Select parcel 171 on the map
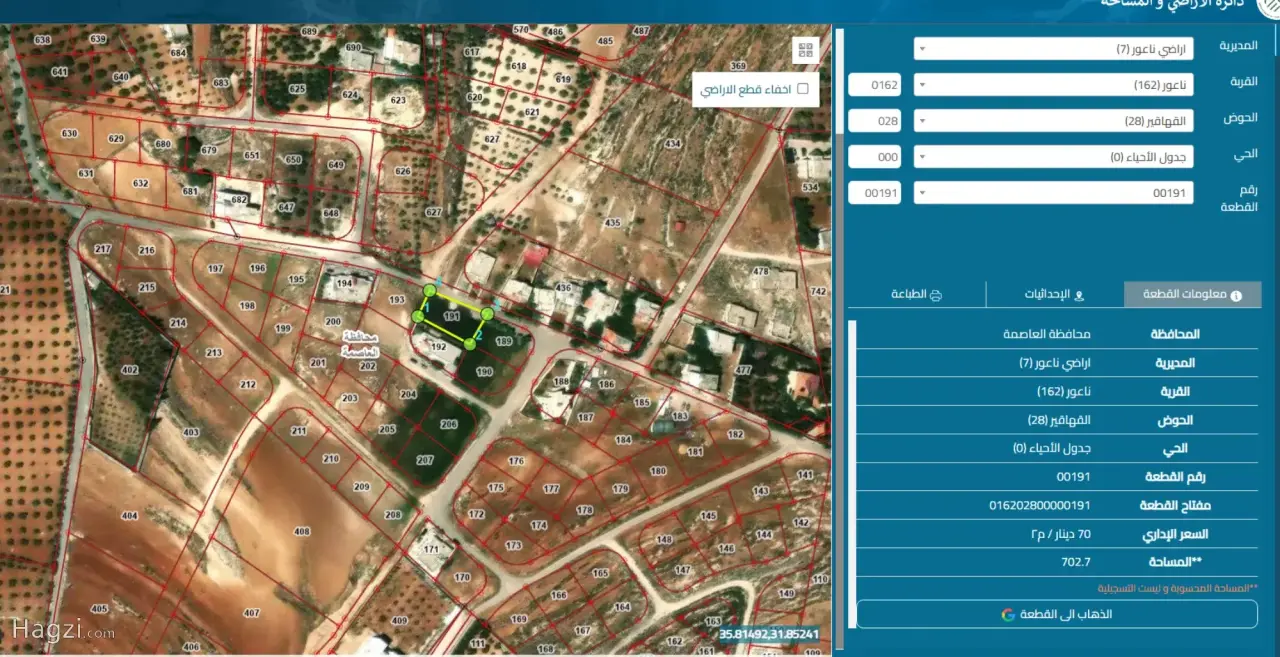 click(x=432, y=549)
